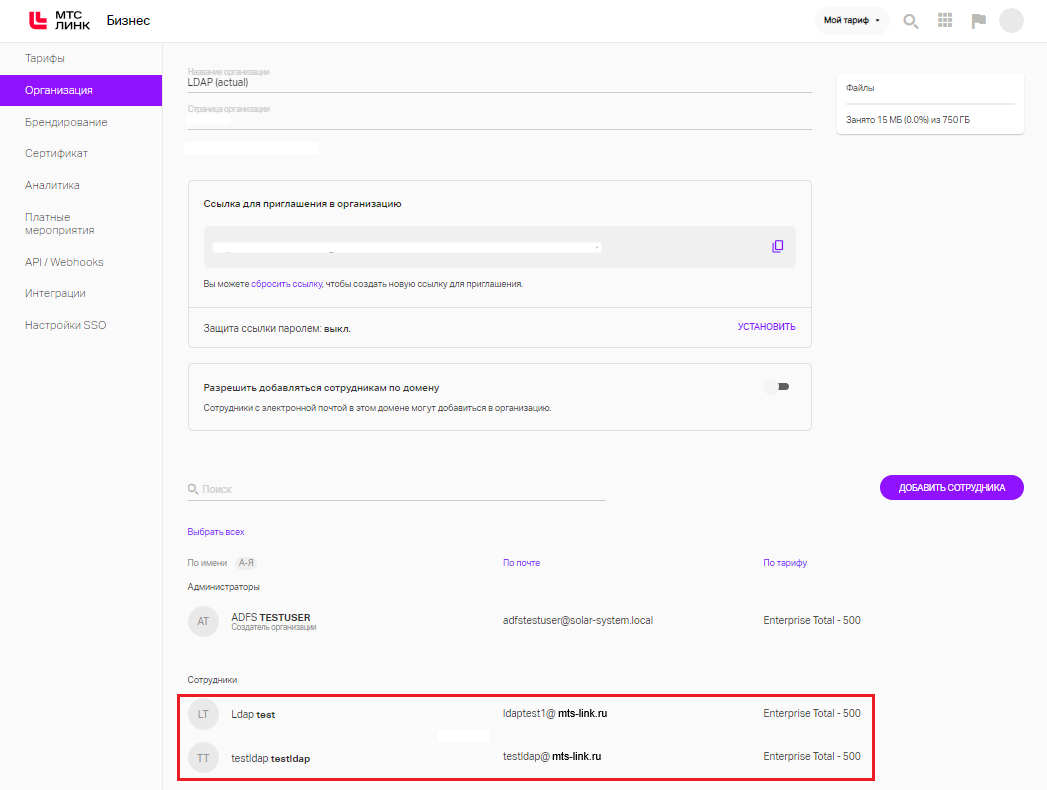Viewport: 1047px width, 790px height.
Task: Click the МТС Линк logo icon
Action: point(38,21)
